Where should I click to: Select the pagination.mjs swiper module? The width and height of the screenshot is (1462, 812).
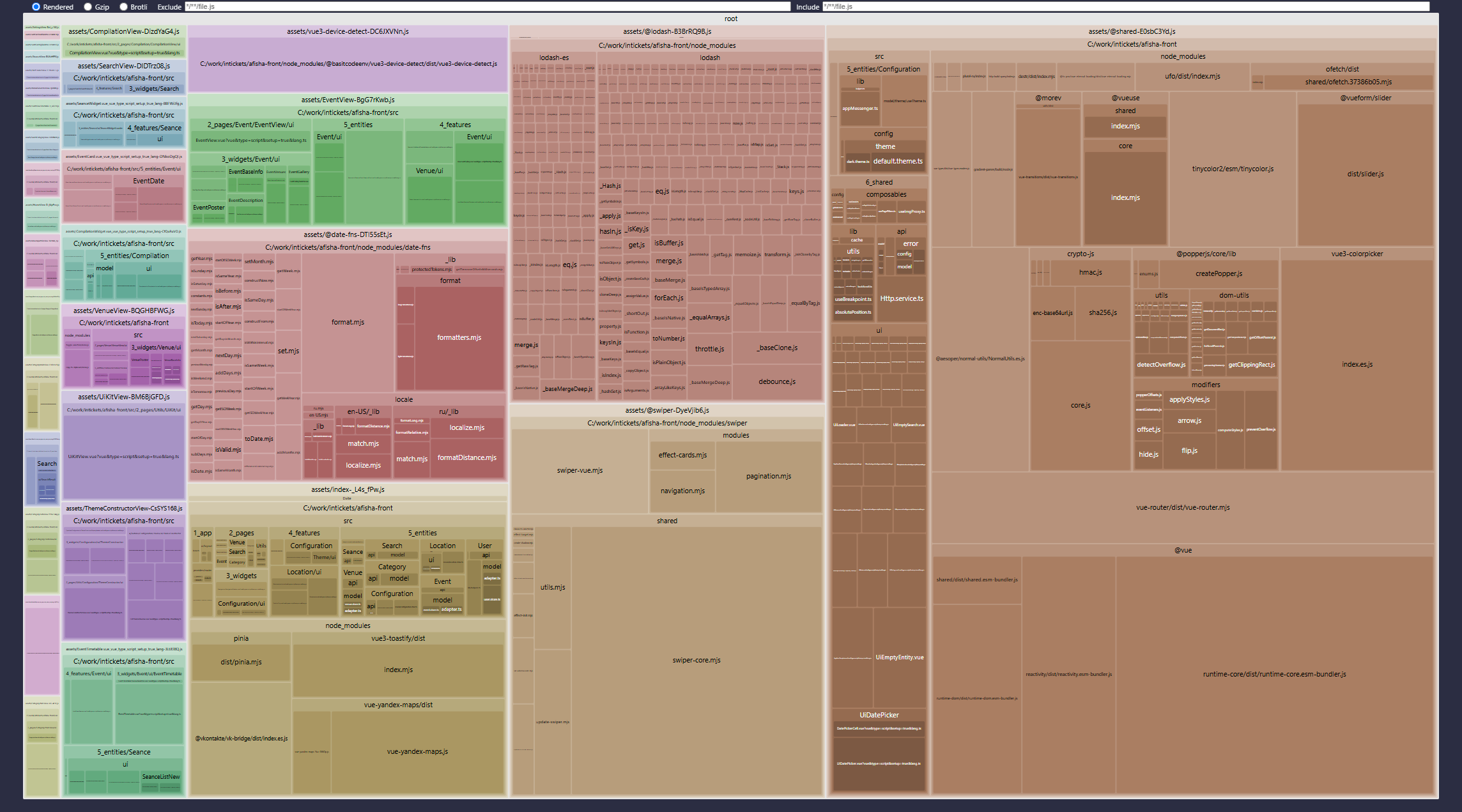coord(768,476)
